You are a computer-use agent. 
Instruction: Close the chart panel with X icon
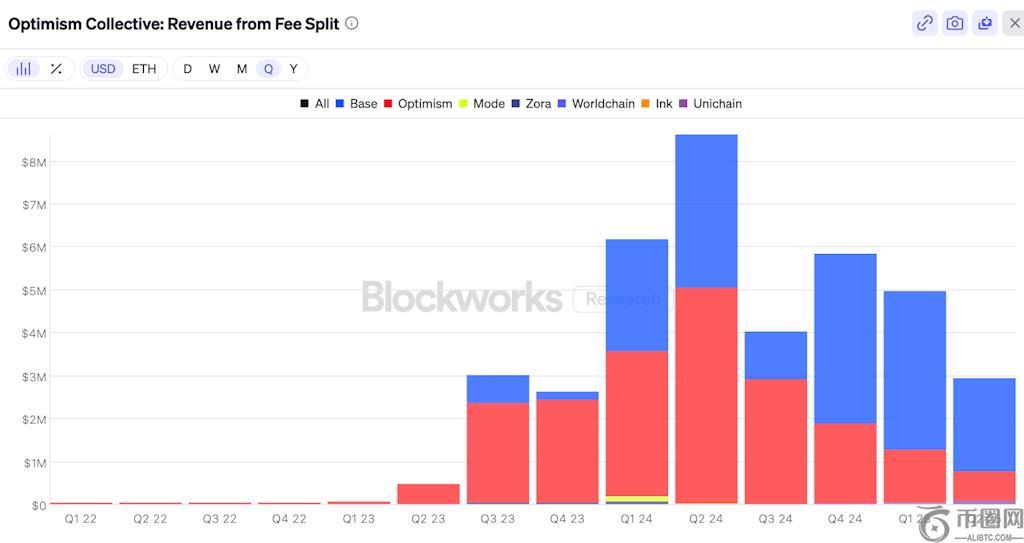1014,23
